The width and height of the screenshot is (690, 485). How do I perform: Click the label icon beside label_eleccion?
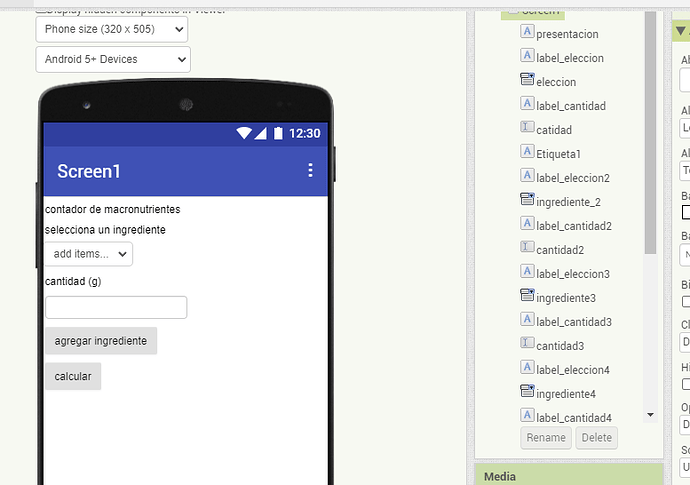(x=527, y=55)
